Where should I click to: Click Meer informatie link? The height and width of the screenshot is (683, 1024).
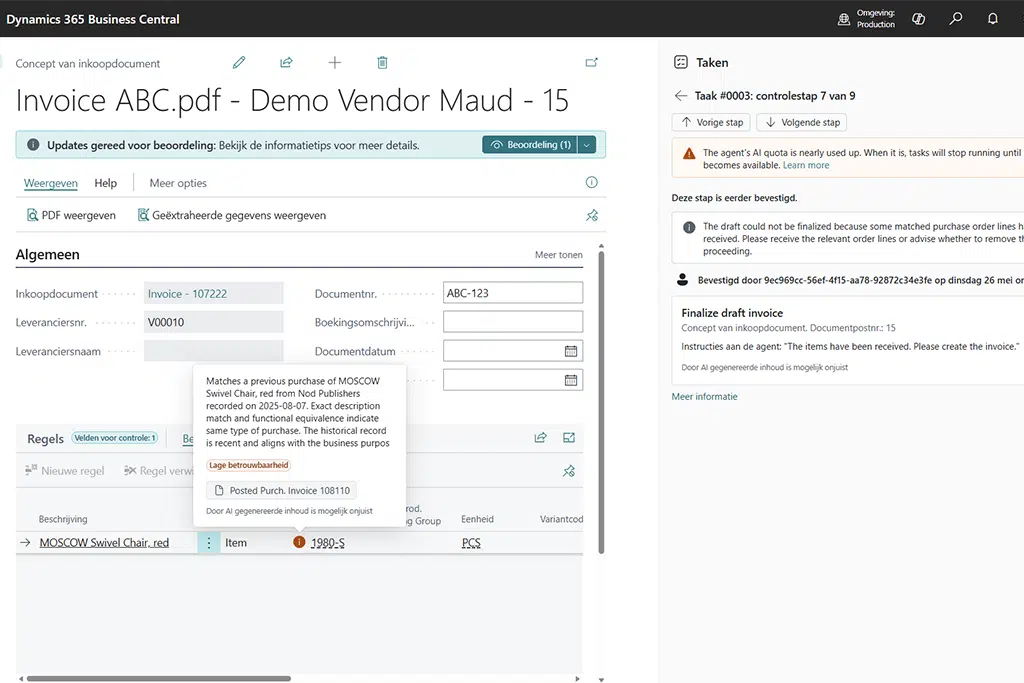pos(704,396)
